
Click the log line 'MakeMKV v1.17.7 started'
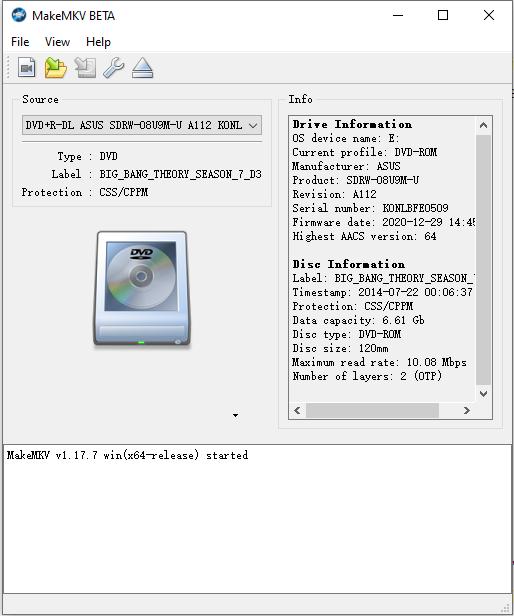click(127, 455)
